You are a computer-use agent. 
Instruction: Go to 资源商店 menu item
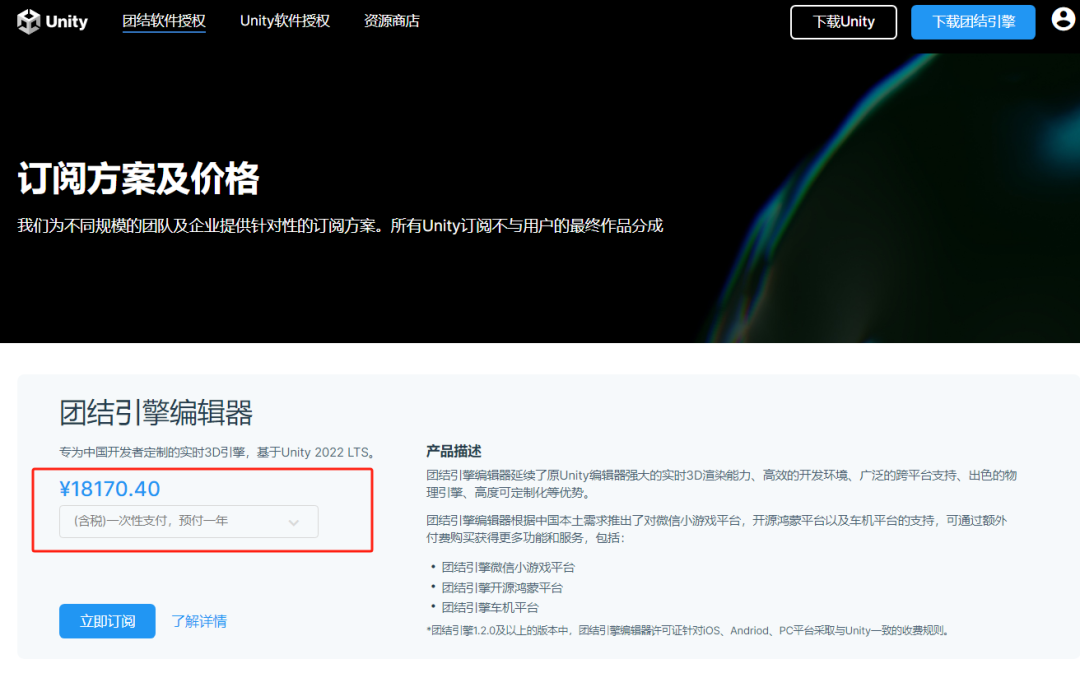[391, 21]
